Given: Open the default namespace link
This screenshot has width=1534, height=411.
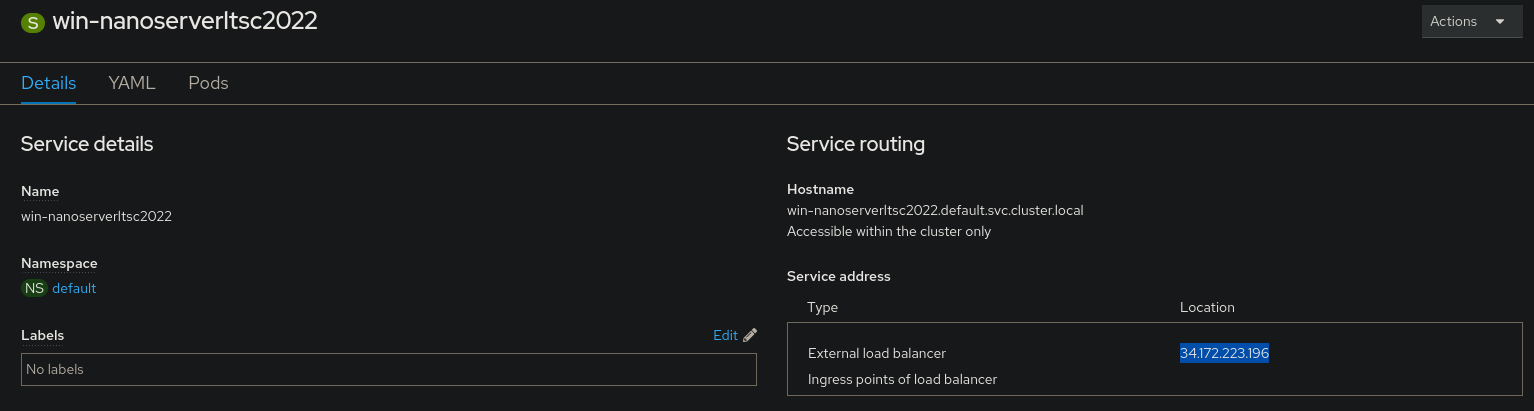Looking at the screenshot, I should coord(74,288).
